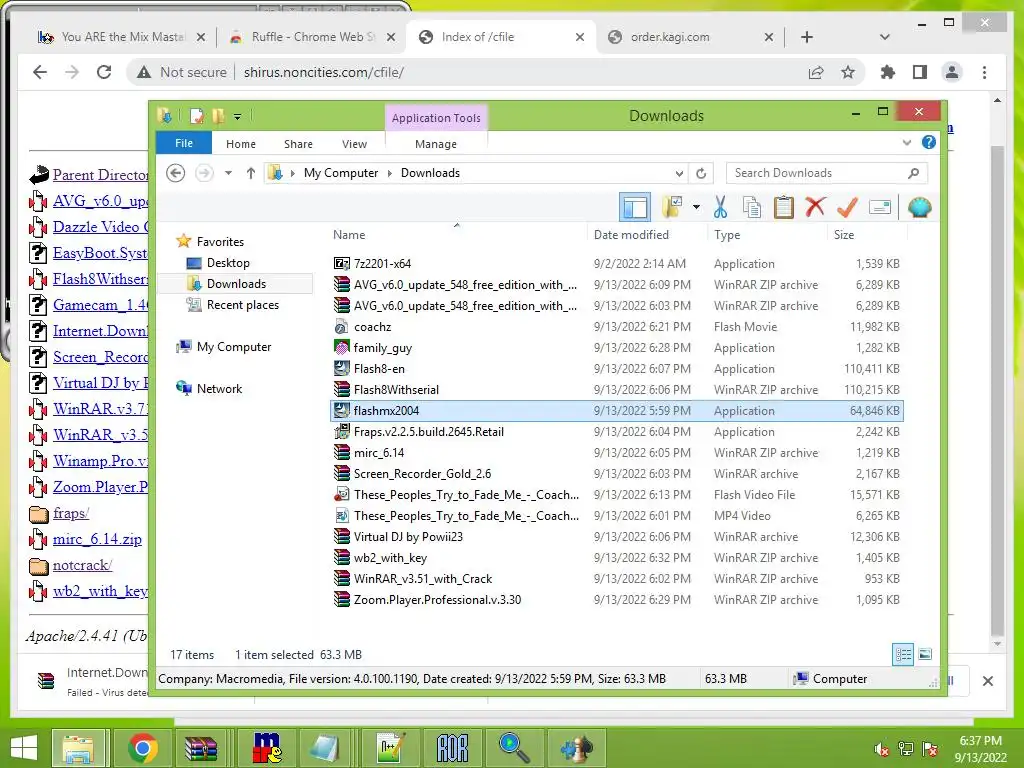Click the Copy toolbar icon
This screenshot has height=768, width=1024.
[752, 207]
